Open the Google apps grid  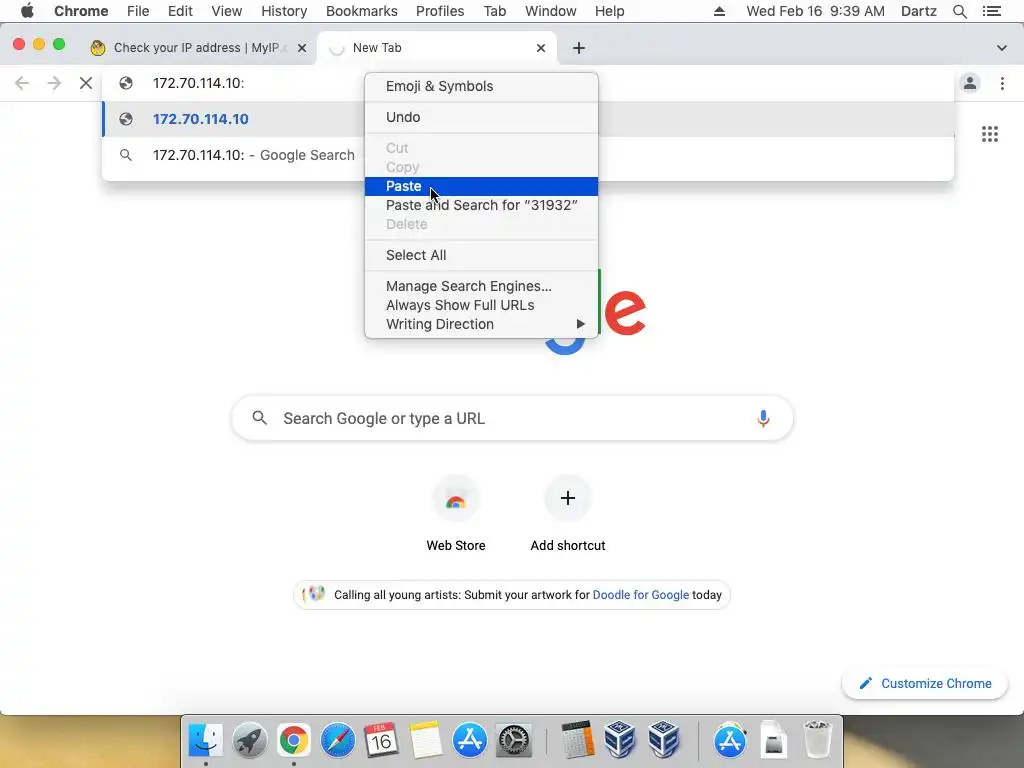[989, 134]
